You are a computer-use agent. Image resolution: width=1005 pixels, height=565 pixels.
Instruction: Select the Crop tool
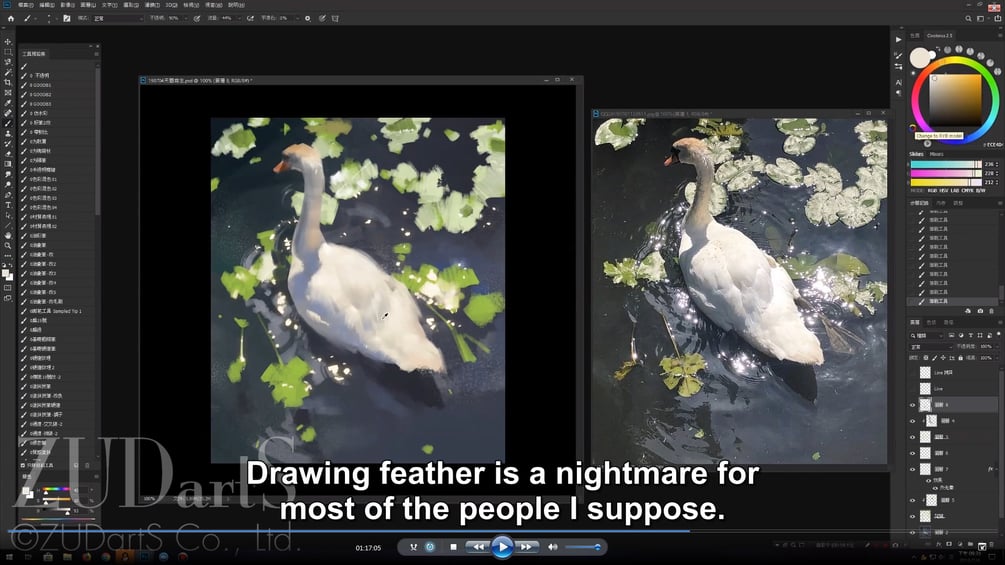8,83
